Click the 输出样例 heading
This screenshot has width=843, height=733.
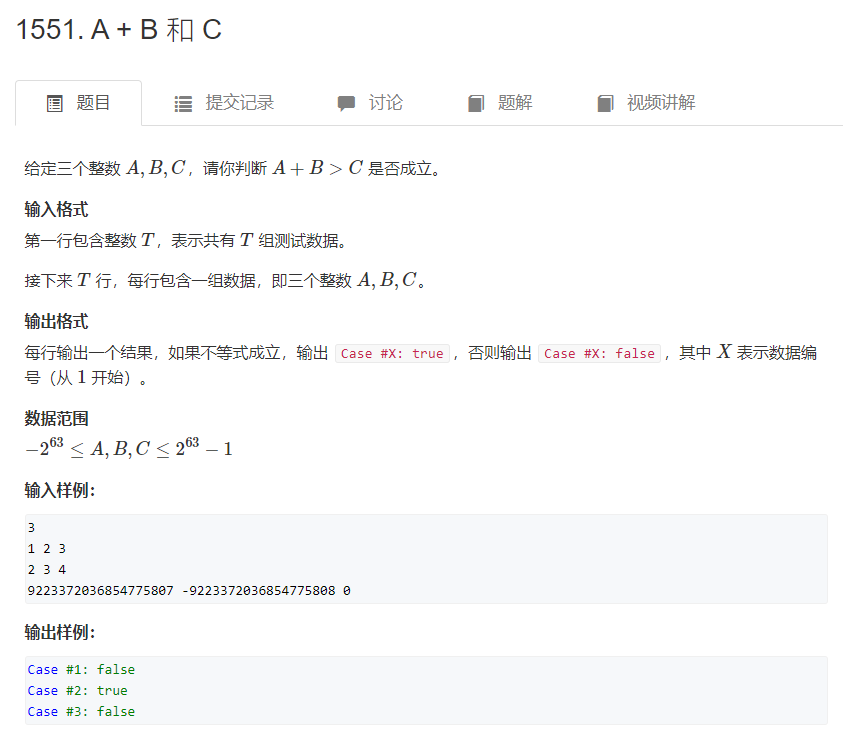click(x=56, y=632)
